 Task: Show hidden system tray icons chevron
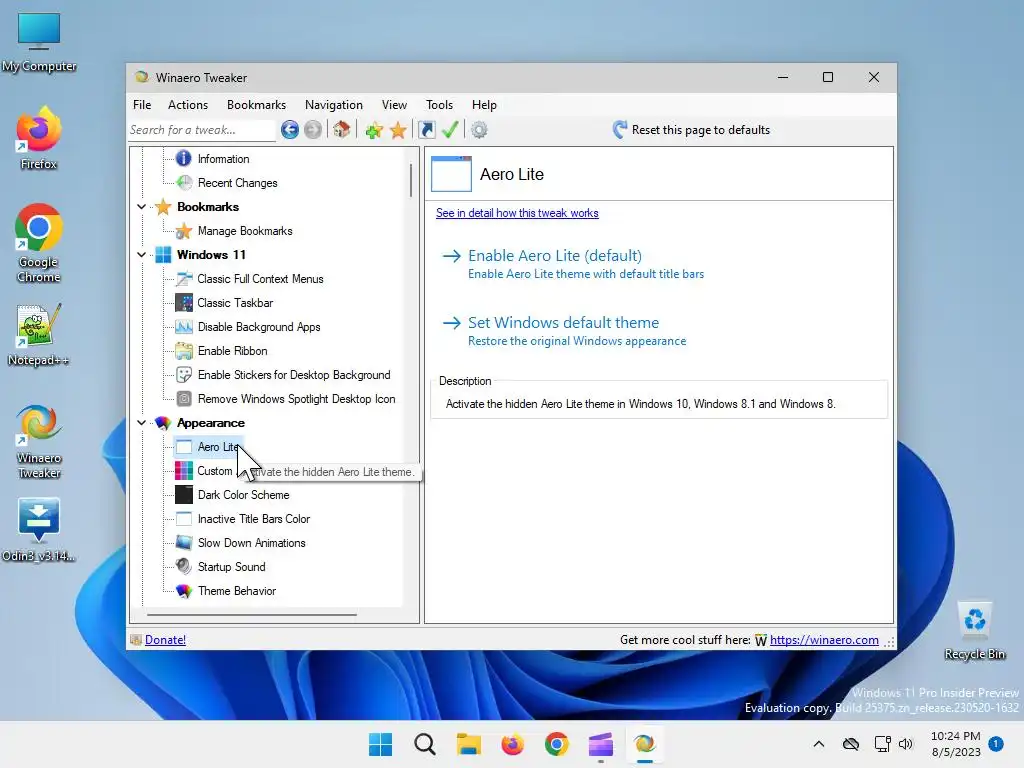coord(818,744)
